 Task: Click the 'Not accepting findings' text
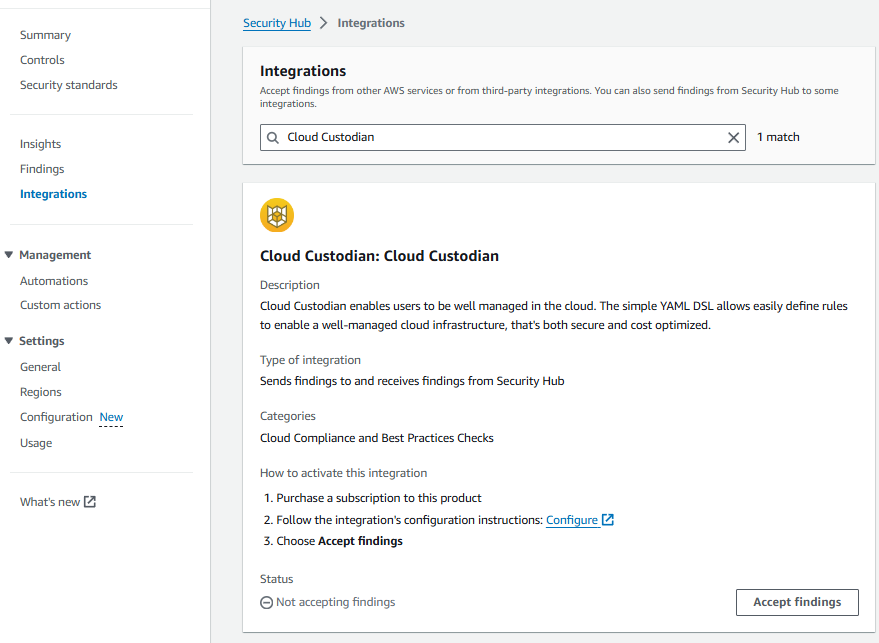tap(336, 602)
